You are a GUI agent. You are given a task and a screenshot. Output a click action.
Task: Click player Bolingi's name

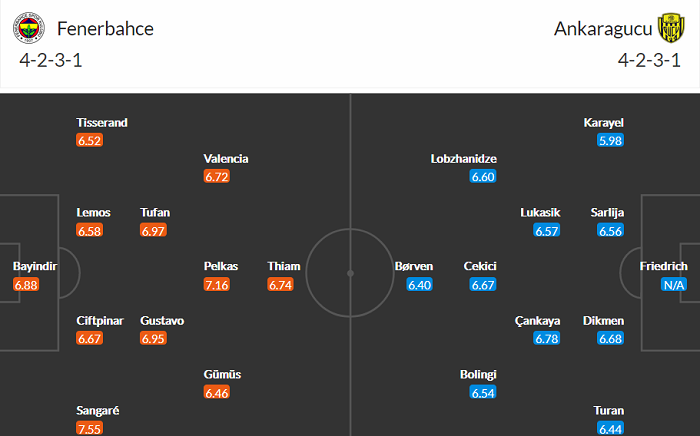477,375
